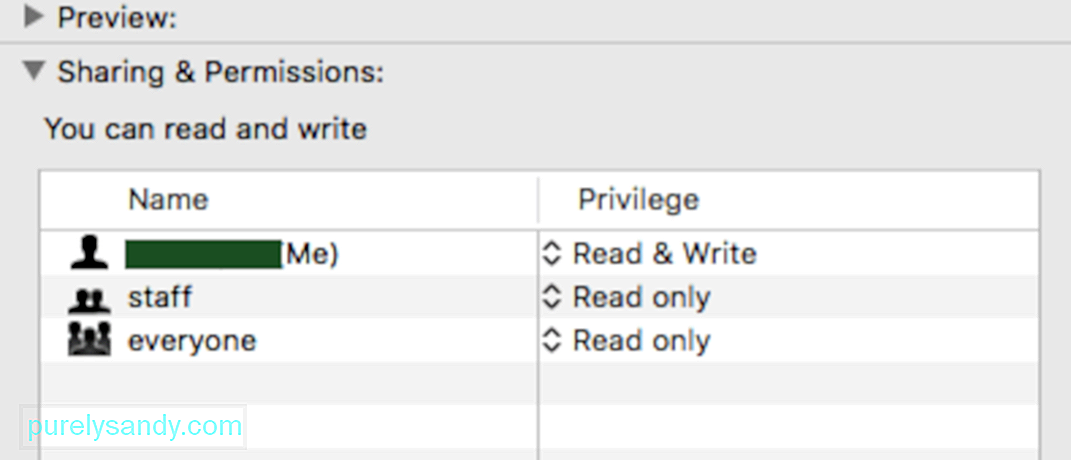Click the Preview section label
This screenshot has width=1071, height=460.
pos(117,18)
